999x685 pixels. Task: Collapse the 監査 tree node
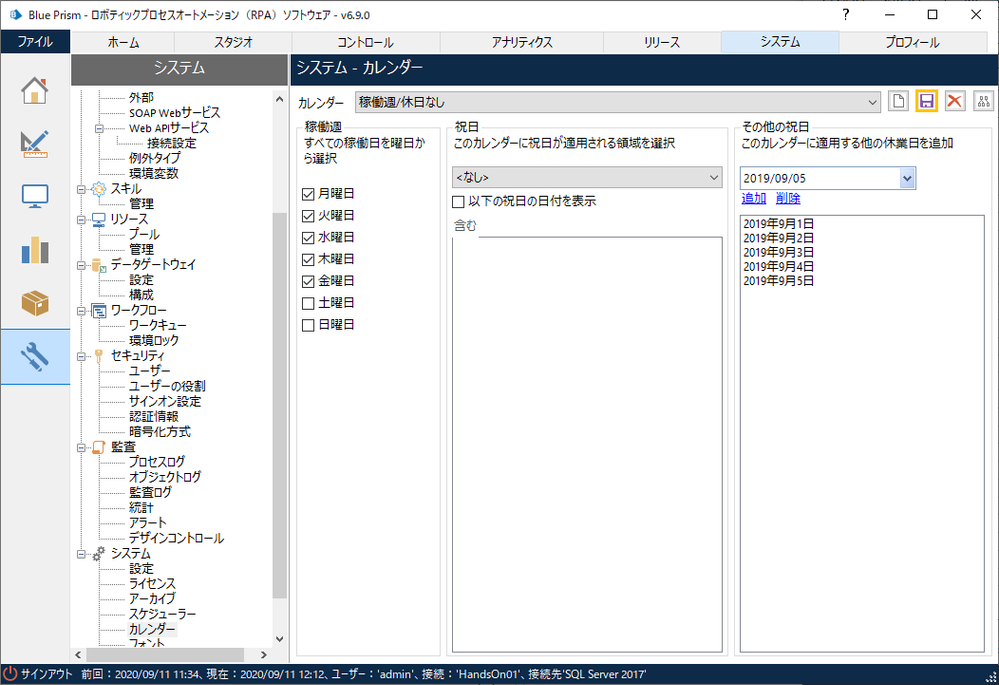(81, 447)
